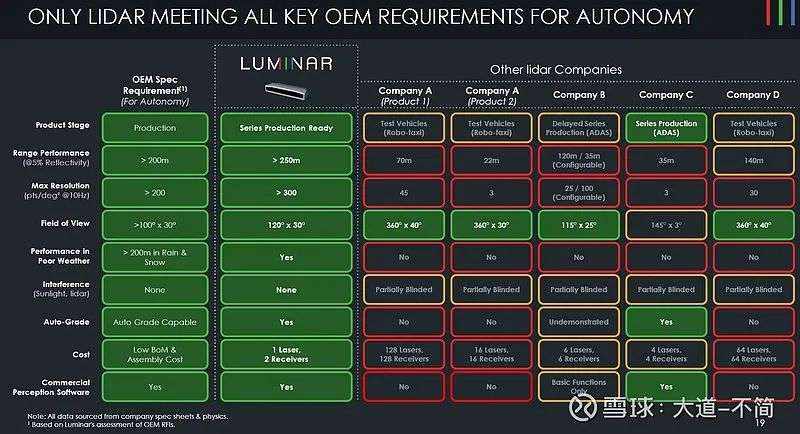Click the Luminar lidar sensor image
800x434 pixels.
(286, 91)
